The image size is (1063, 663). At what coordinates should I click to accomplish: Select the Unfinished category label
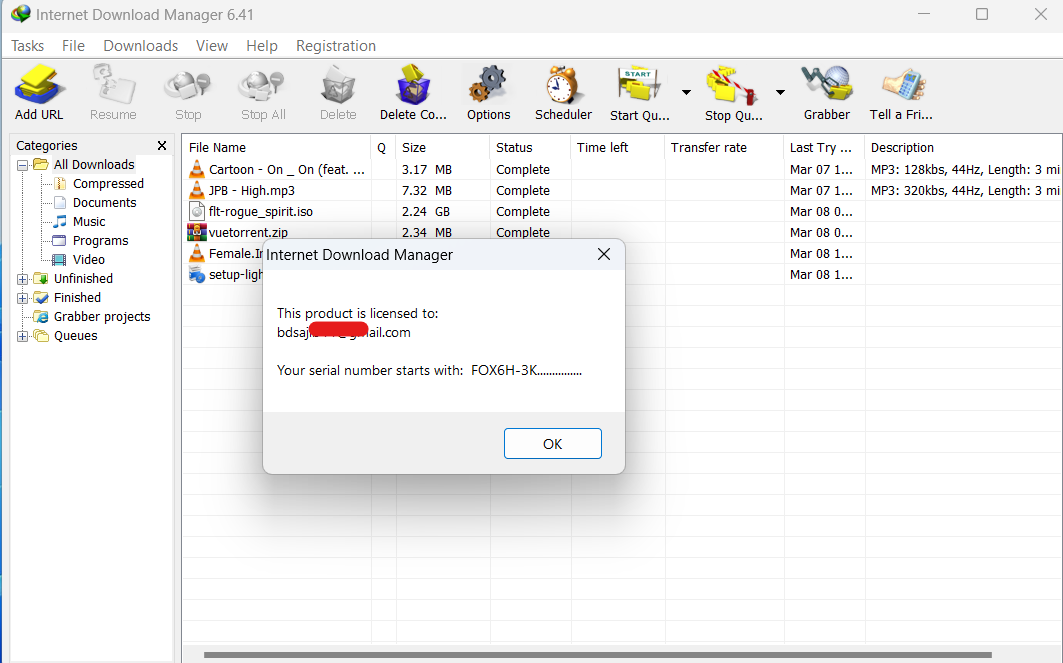coord(83,279)
